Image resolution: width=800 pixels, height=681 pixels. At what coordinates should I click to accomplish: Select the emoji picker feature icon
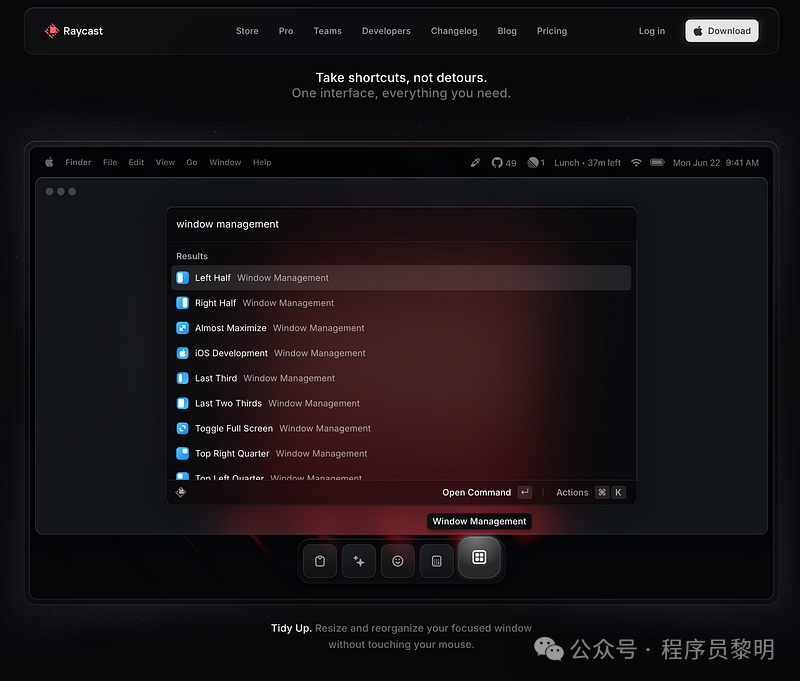click(x=397, y=561)
